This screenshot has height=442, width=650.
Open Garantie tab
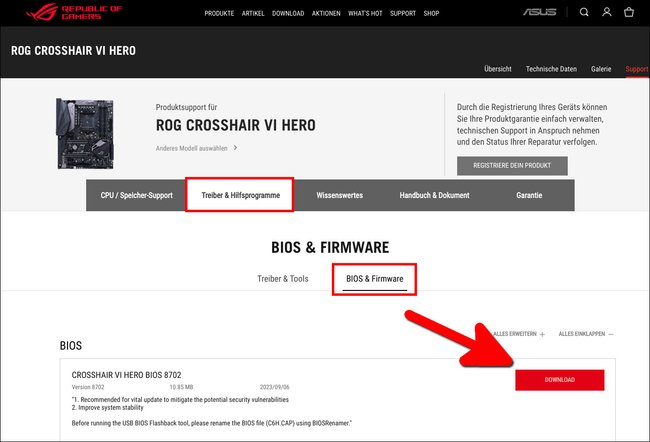(529, 195)
